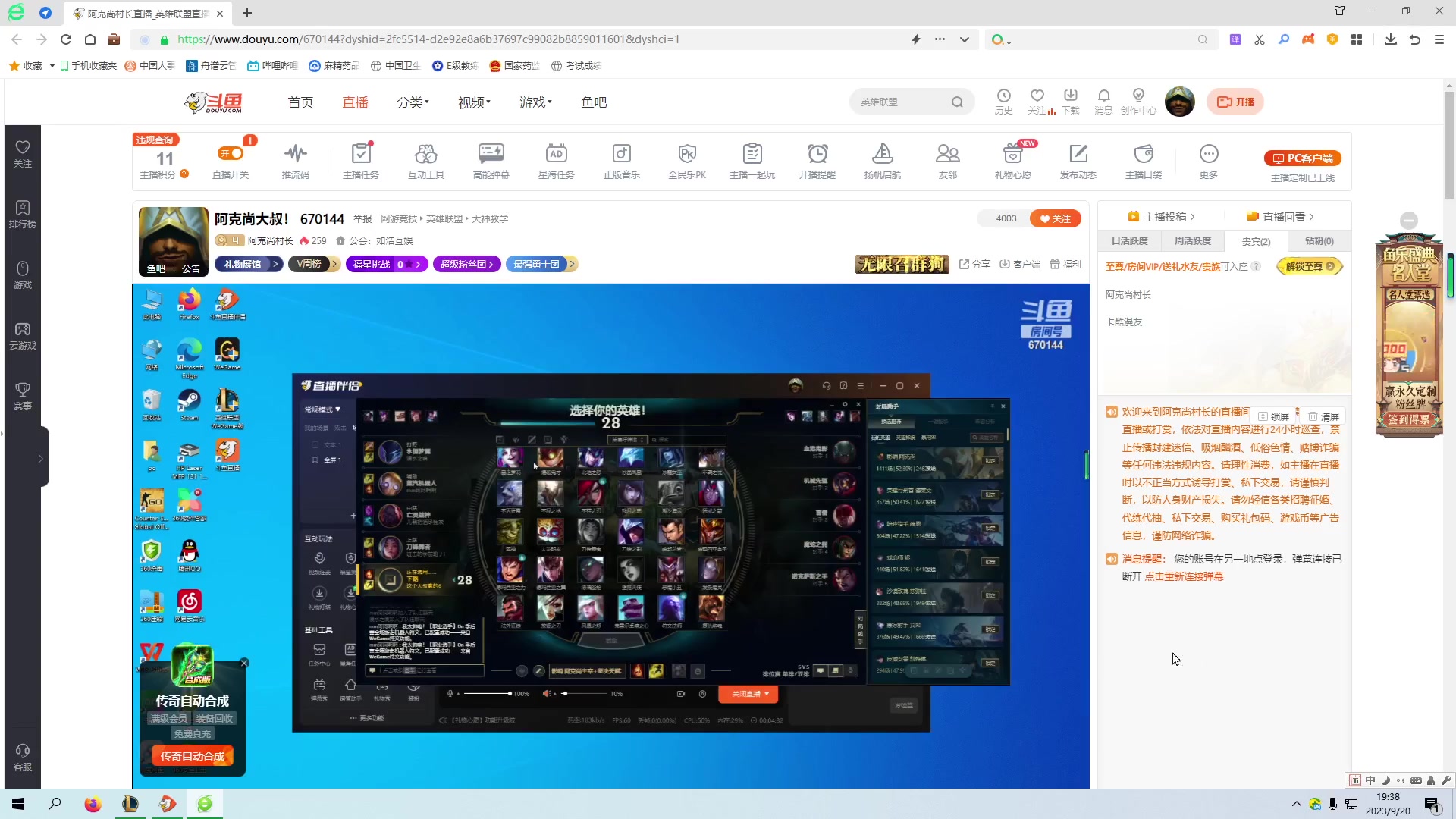Click 解锁至尊 button
This screenshot has height=819, width=1456.
tap(1310, 266)
